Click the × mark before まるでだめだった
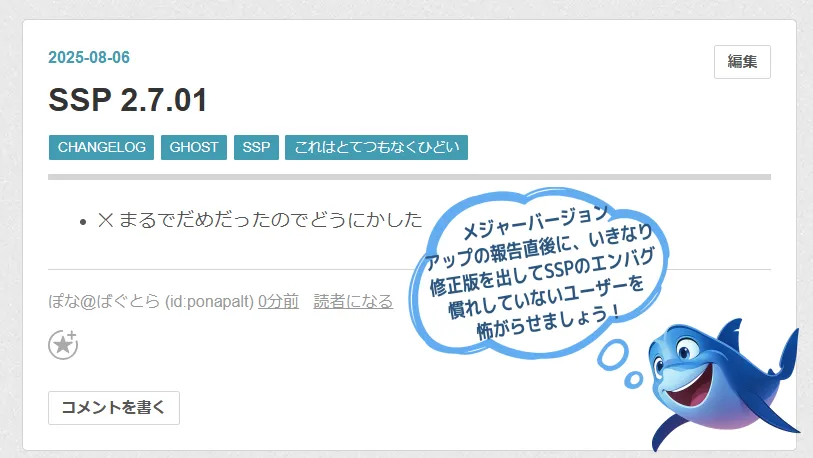This screenshot has height=458, width=813. (x=105, y=220)
